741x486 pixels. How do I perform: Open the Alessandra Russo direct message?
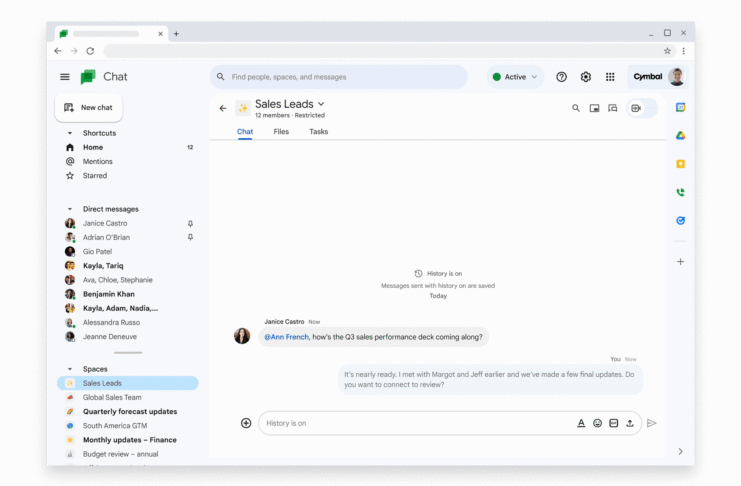(128, 322)
